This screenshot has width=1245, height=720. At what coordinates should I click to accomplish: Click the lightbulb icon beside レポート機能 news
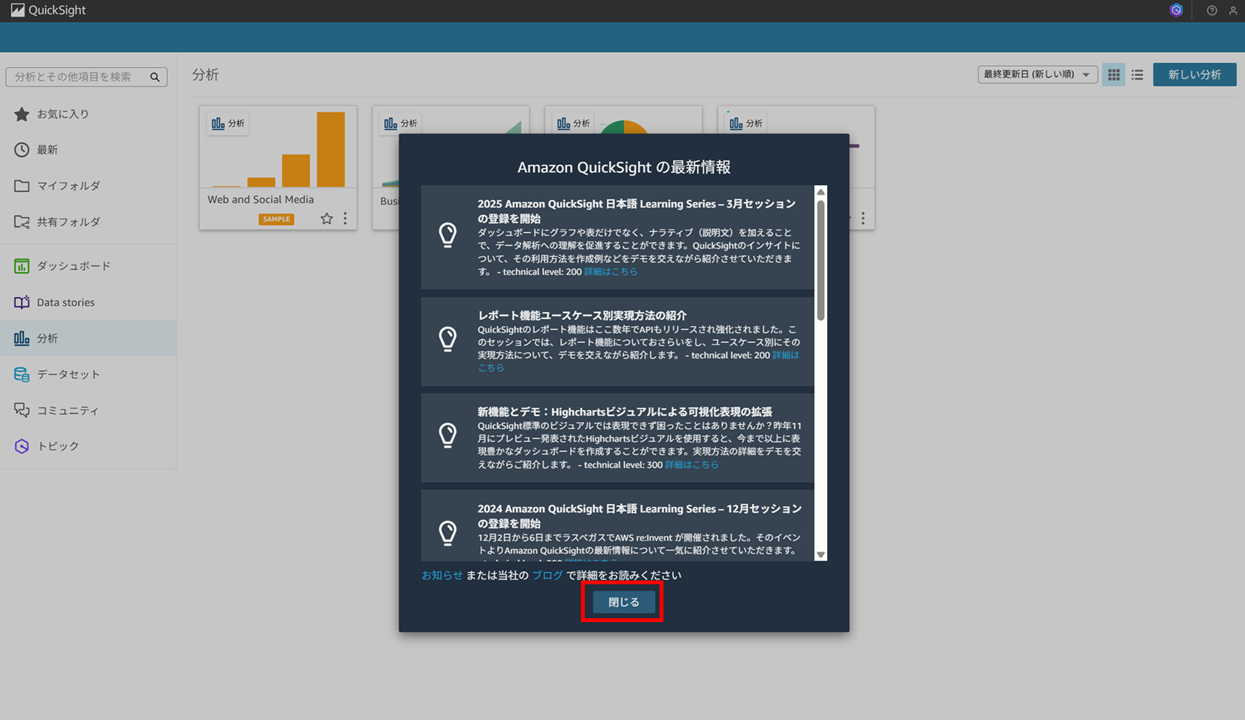tap(448, 339)
